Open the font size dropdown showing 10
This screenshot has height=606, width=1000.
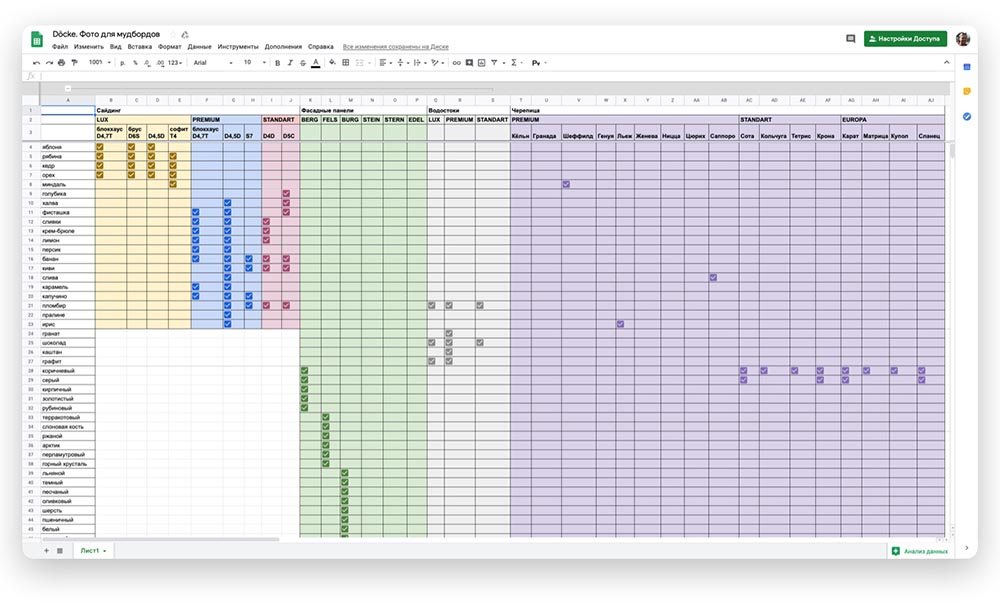(x=254, y=62)
